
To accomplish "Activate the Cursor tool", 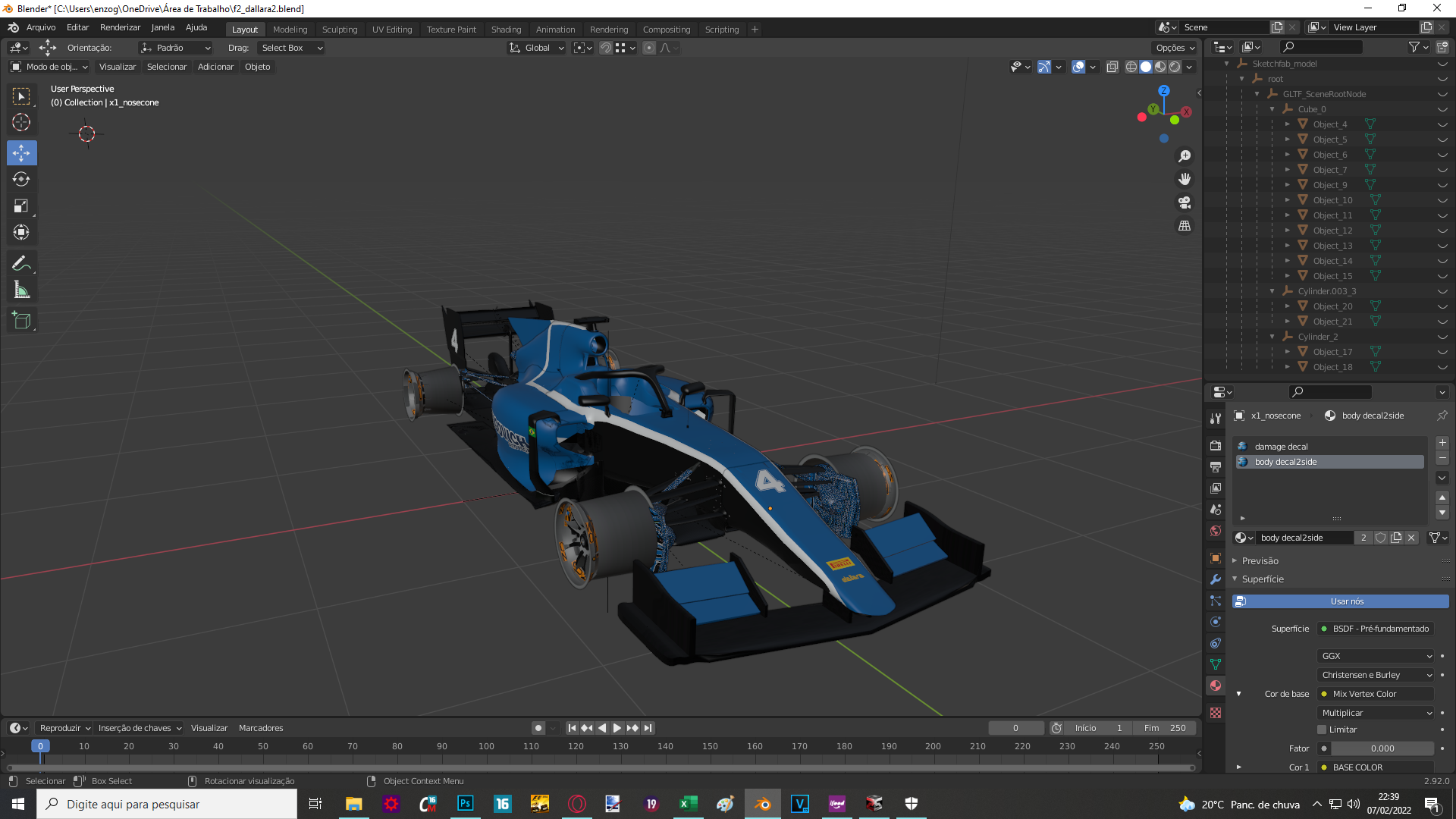I will [x=21, y=122].
